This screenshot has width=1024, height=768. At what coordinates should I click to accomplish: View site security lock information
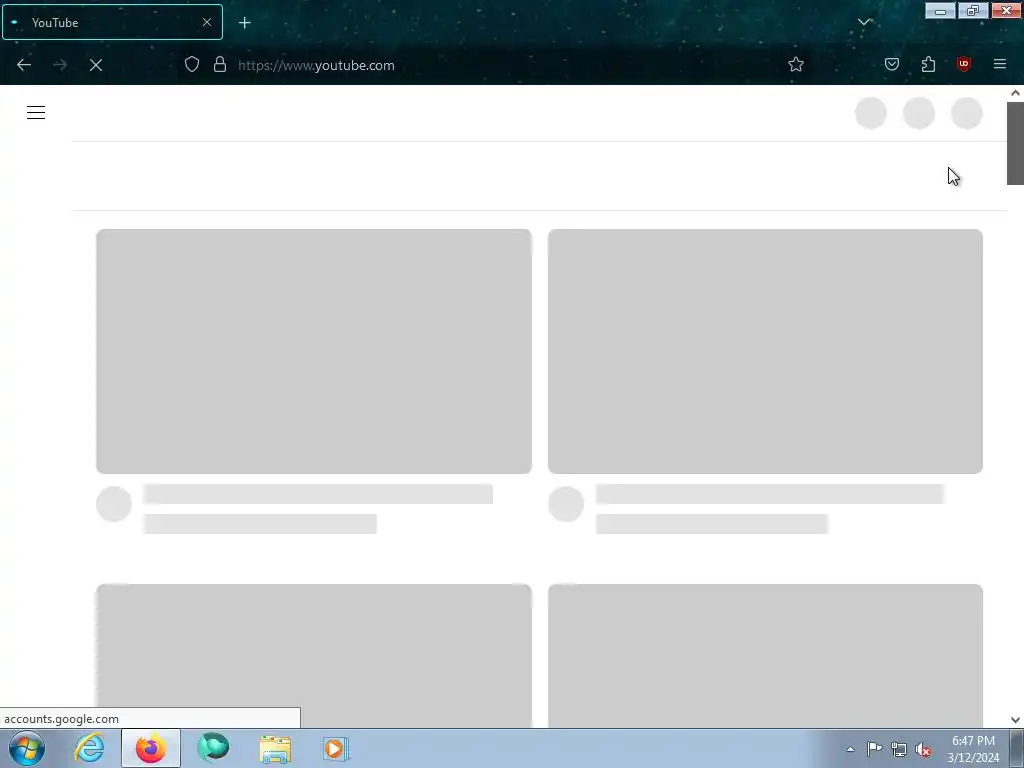pos(220,64)
